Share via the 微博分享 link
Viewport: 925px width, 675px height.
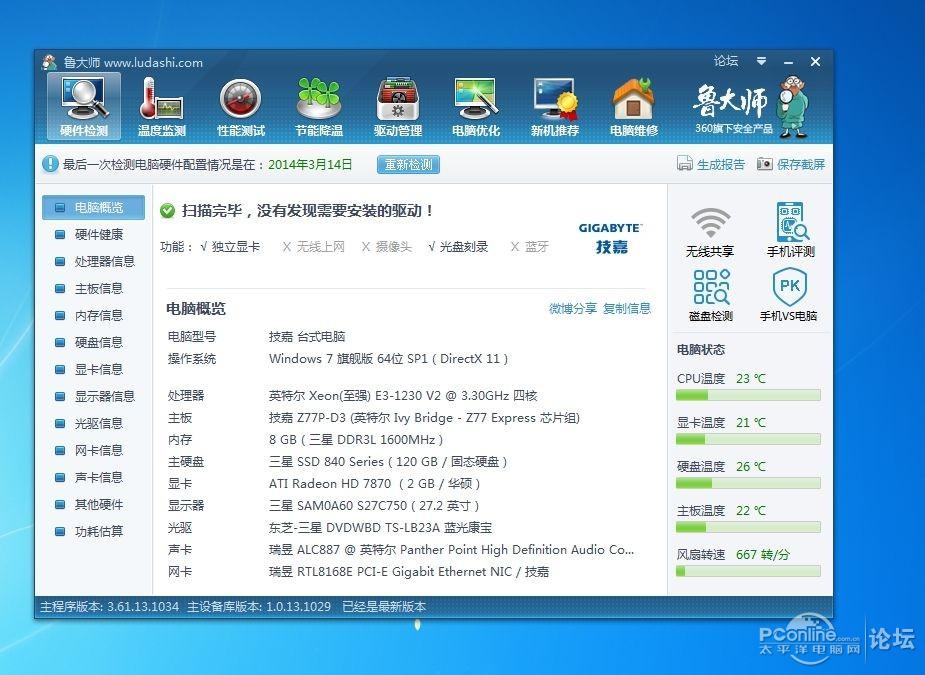(573, 309)
